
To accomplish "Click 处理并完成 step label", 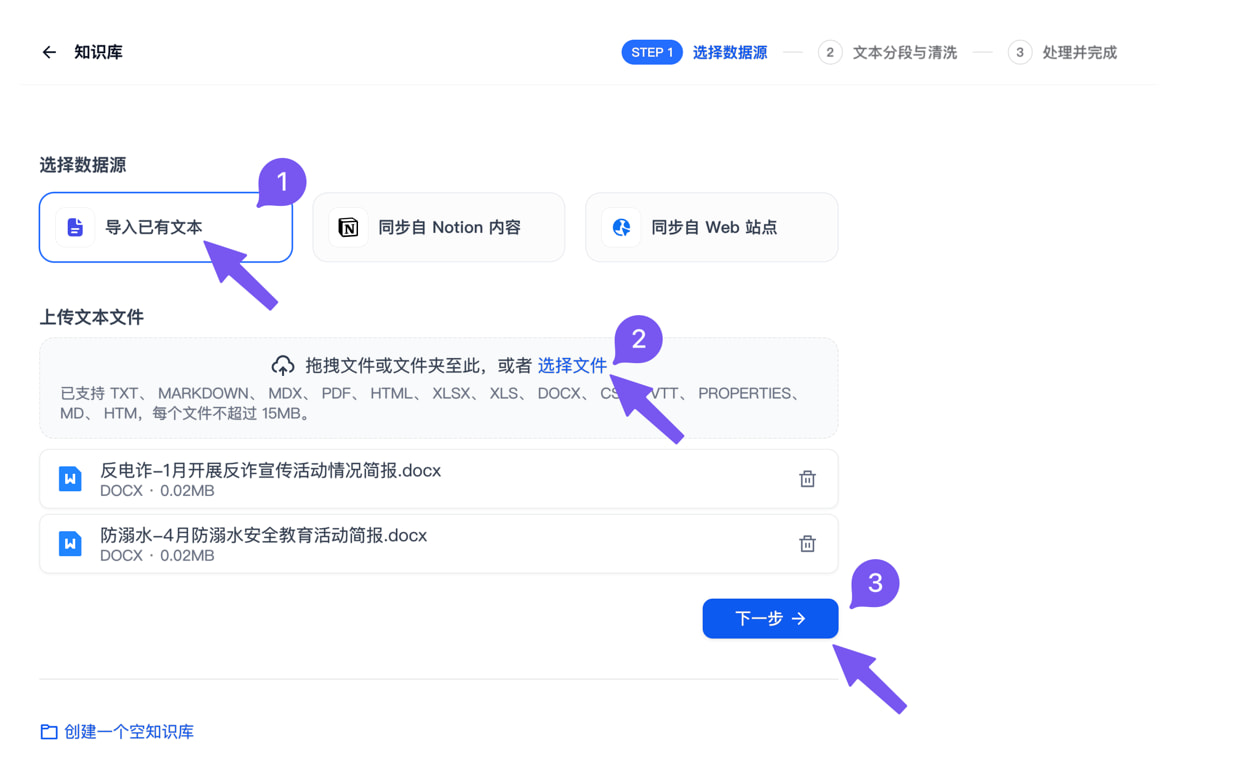I will [1080, 52].
